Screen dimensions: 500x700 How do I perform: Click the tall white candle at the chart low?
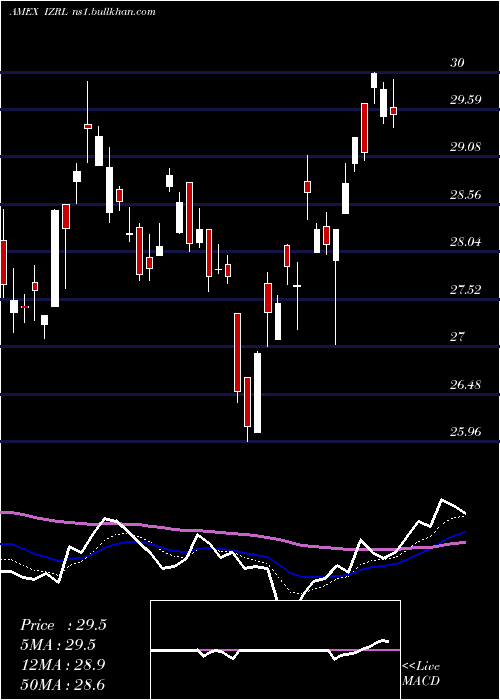pos(258,392)
